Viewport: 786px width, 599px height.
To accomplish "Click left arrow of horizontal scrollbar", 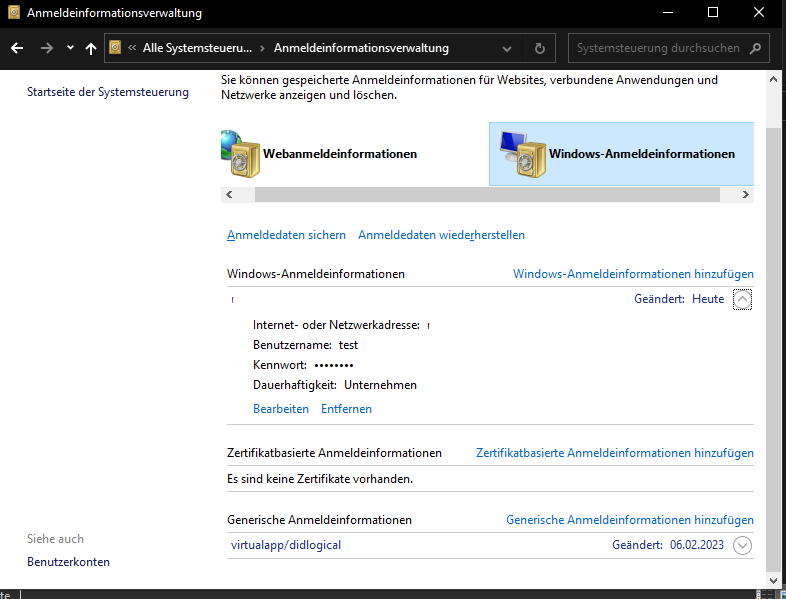I will 229,194.
